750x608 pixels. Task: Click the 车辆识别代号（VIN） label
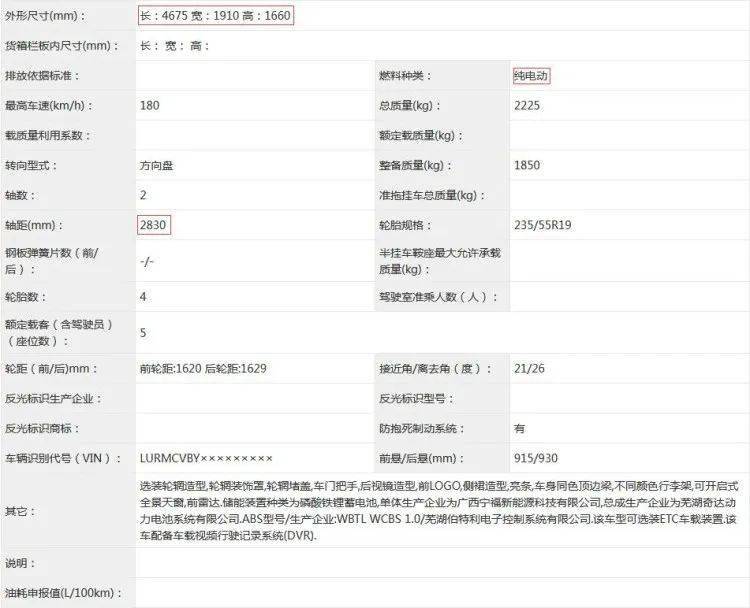pyautogui.click(x=63, y=458)
